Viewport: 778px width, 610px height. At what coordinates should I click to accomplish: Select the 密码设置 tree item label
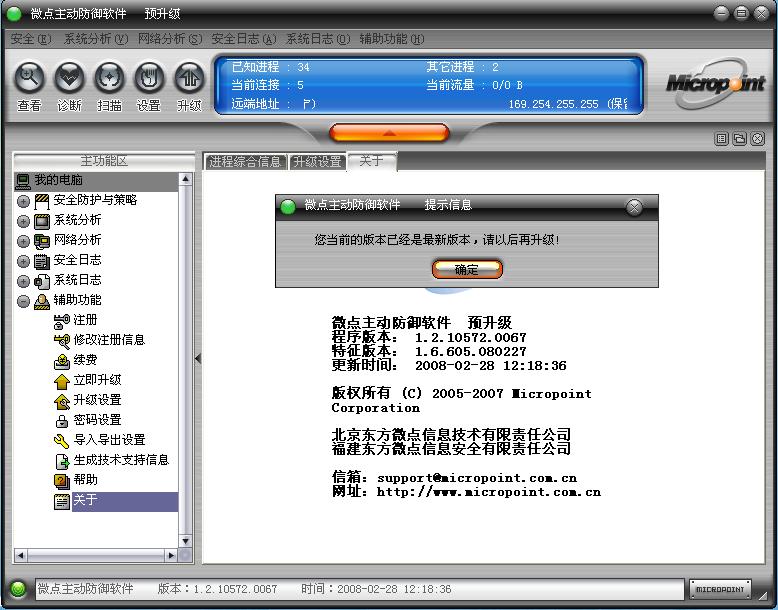click(97, 420)
